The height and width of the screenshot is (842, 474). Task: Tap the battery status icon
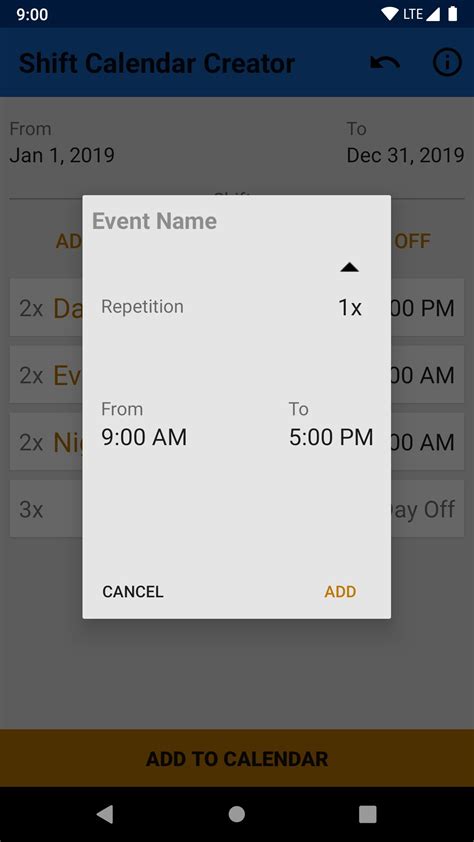point(453,14)
